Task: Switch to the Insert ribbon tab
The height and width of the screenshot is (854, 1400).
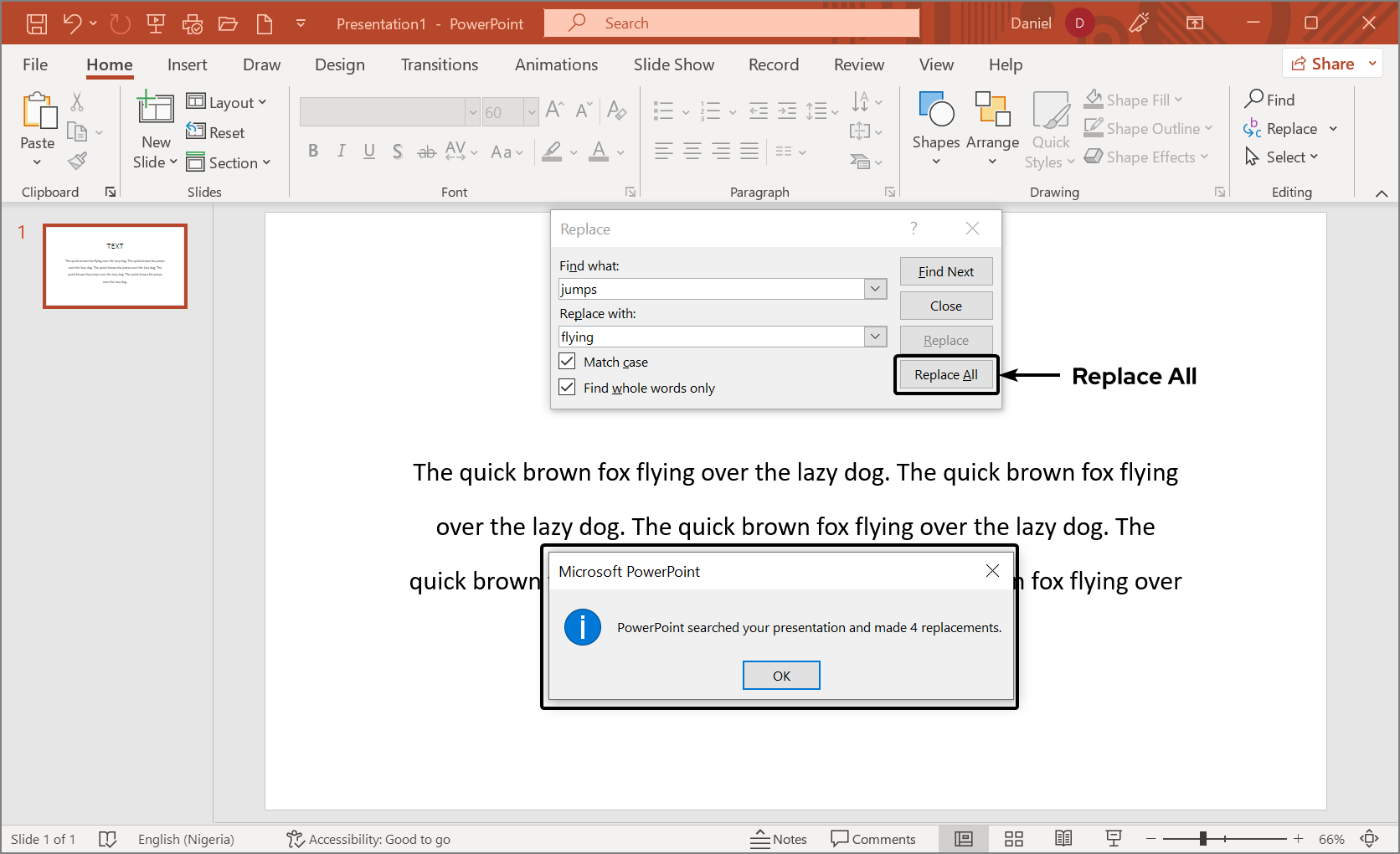Action: point(187,64)
